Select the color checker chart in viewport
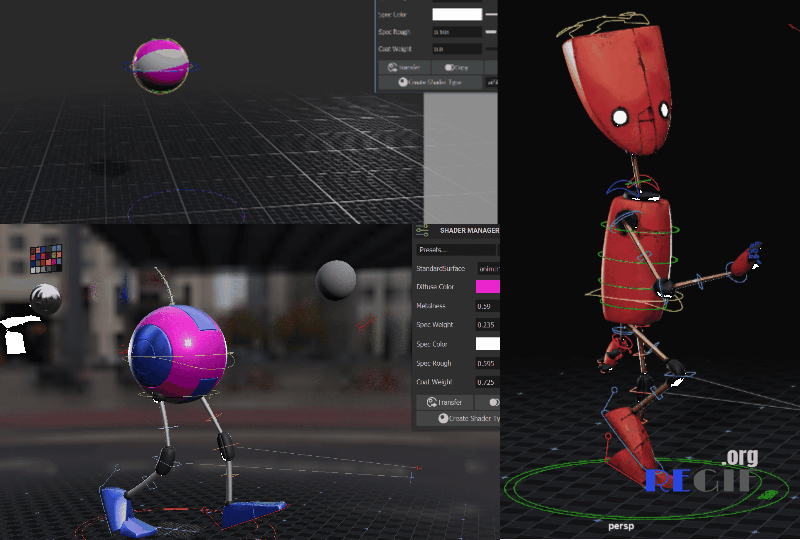This screenshot has height=540, width=800. coord(46,258)
